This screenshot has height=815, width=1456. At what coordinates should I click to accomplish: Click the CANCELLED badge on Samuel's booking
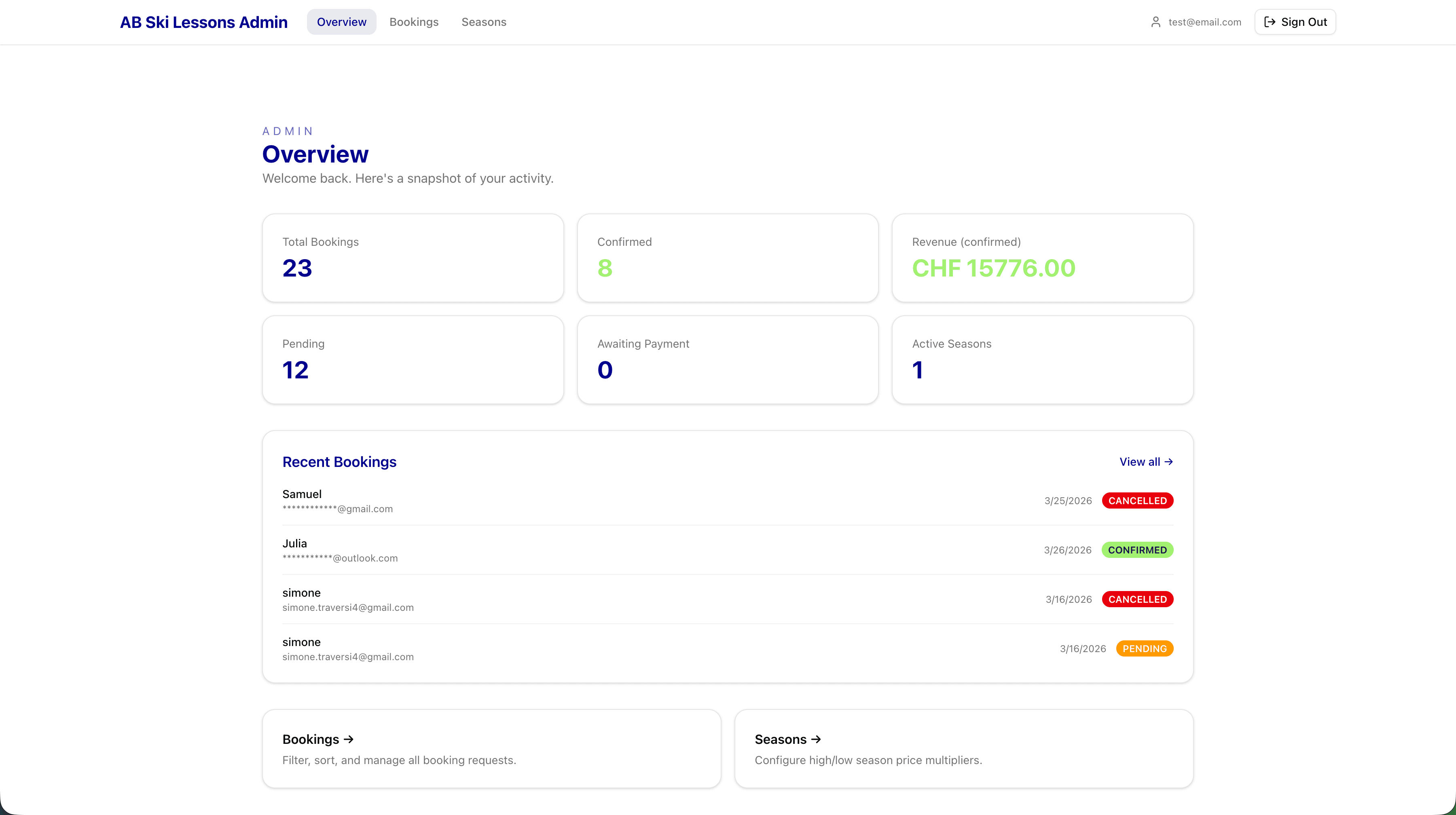pyautogui.click(x=1138, y=500)
